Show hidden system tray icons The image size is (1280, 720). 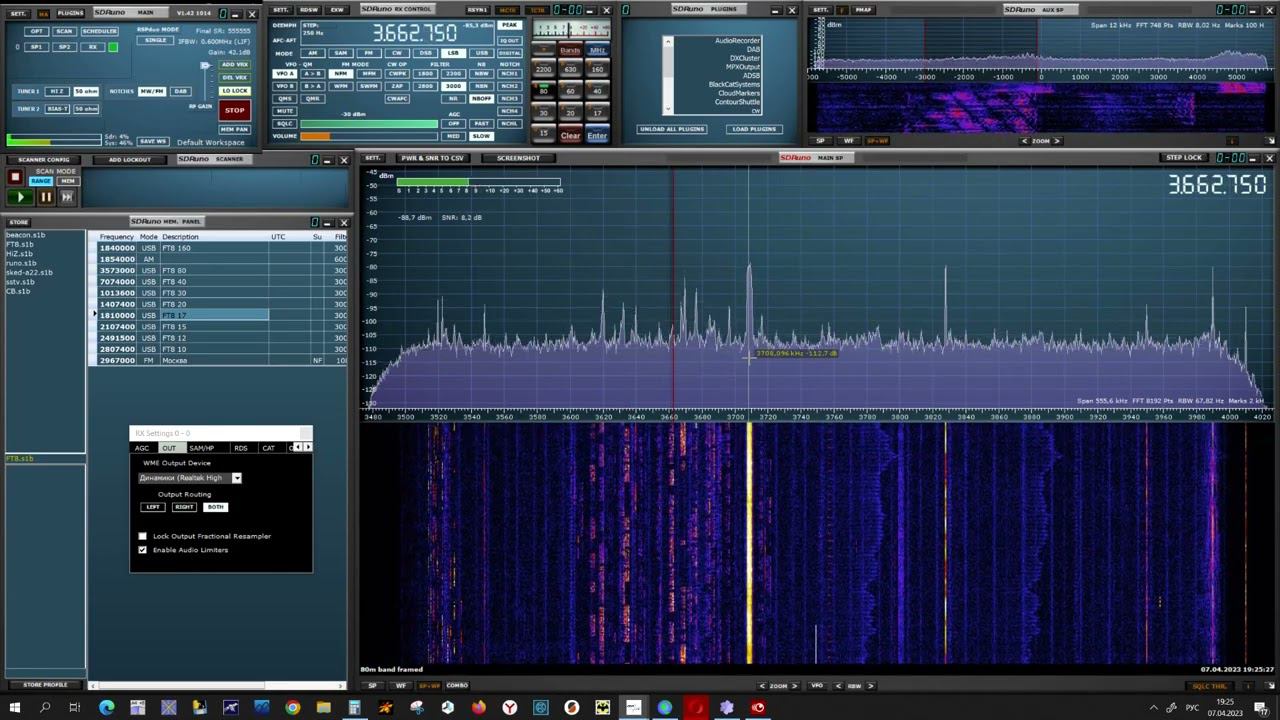pyautogui.click(x=1153, y=708)
